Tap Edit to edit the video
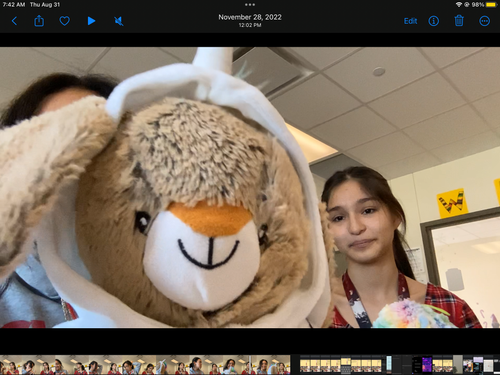Image resolution: width=500 pixels, height=375 pixels. coord(410,21)
